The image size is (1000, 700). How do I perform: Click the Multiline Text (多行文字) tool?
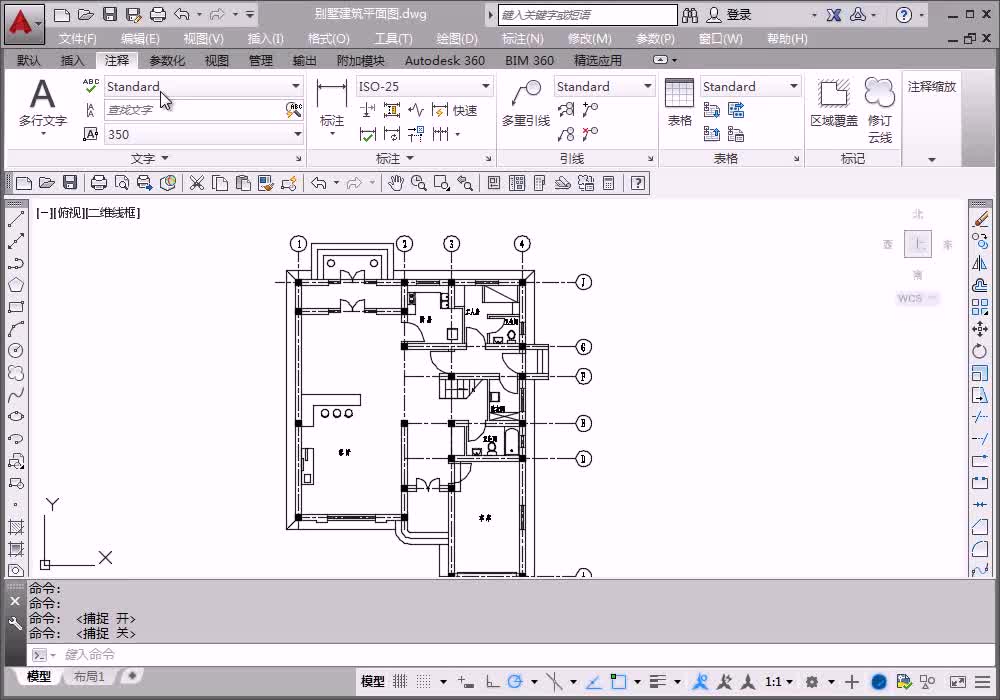click(42, 103)
